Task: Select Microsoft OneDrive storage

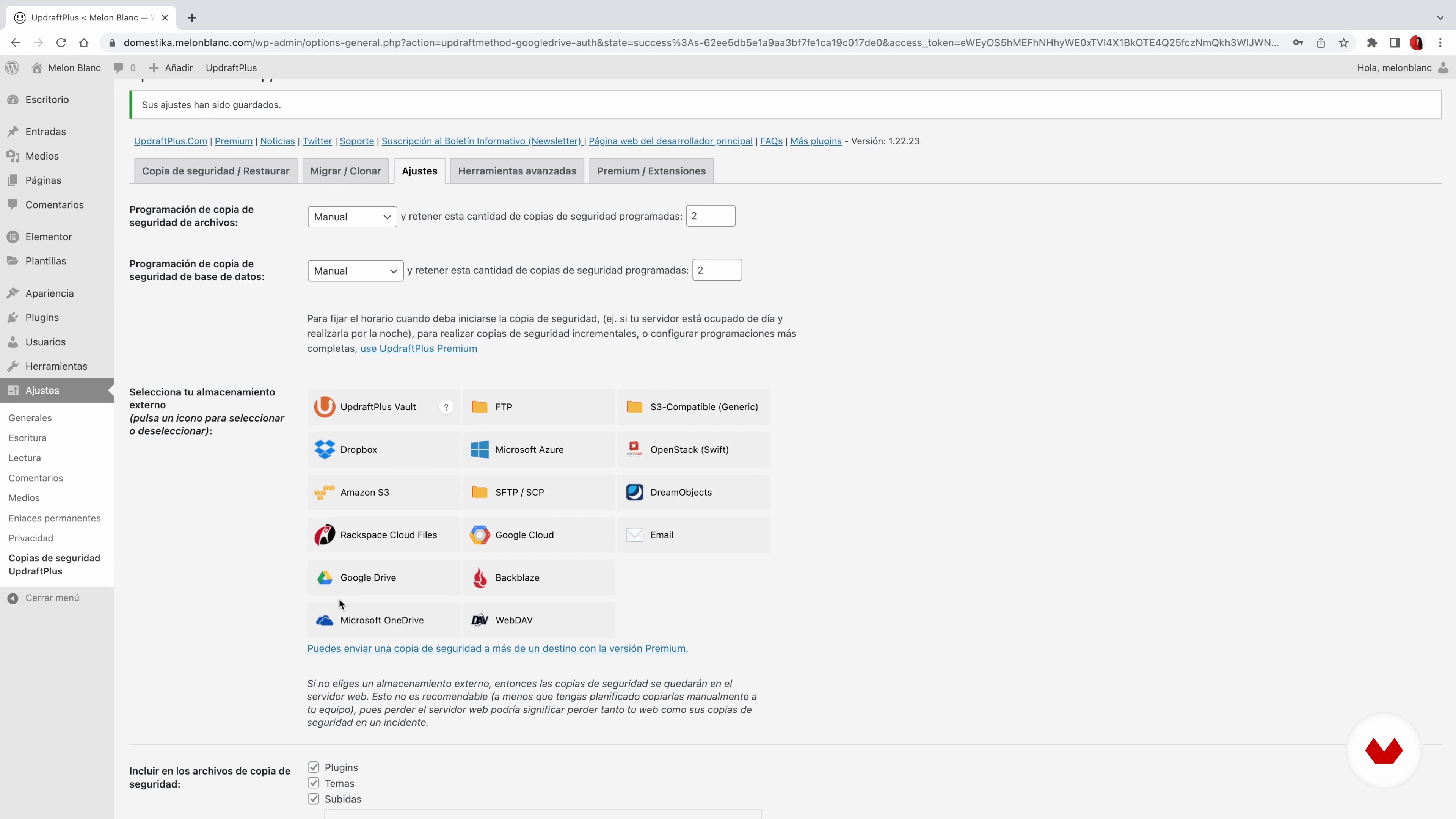Action: pos(383,621)
